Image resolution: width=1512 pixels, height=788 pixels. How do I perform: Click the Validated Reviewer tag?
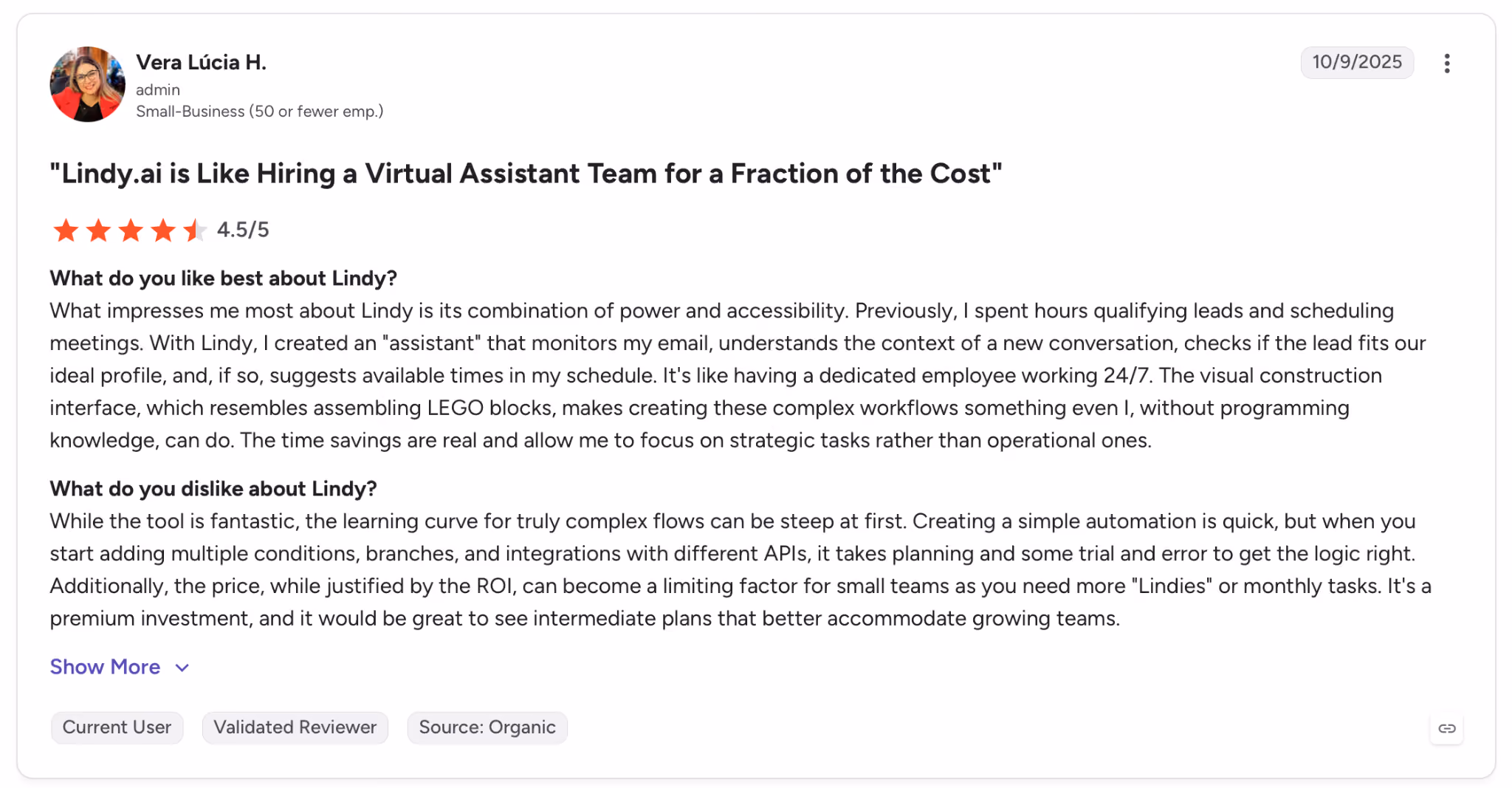coord(295,727)
